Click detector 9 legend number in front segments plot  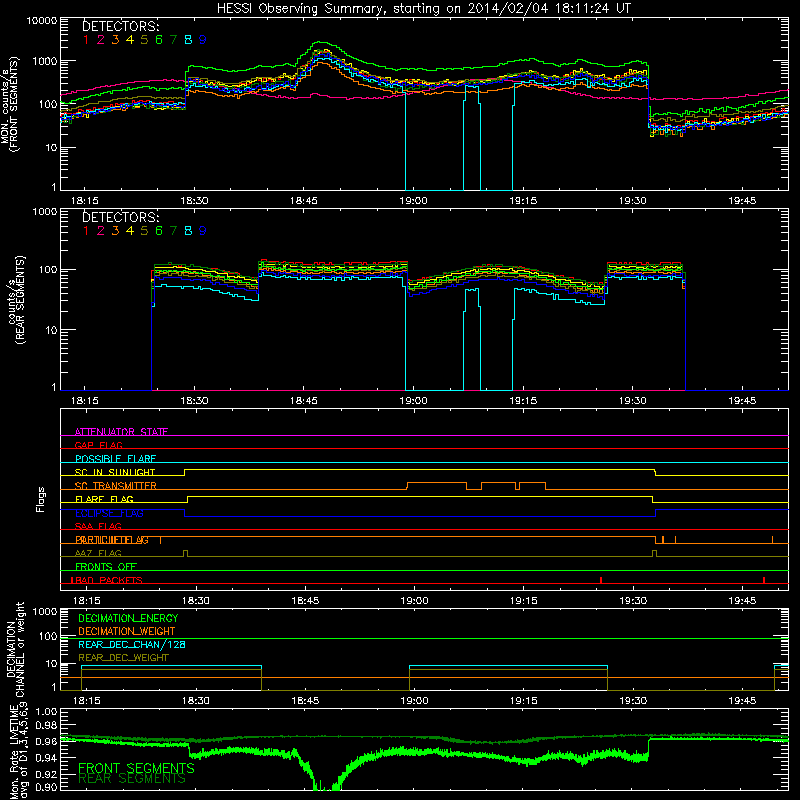point(203,39)
